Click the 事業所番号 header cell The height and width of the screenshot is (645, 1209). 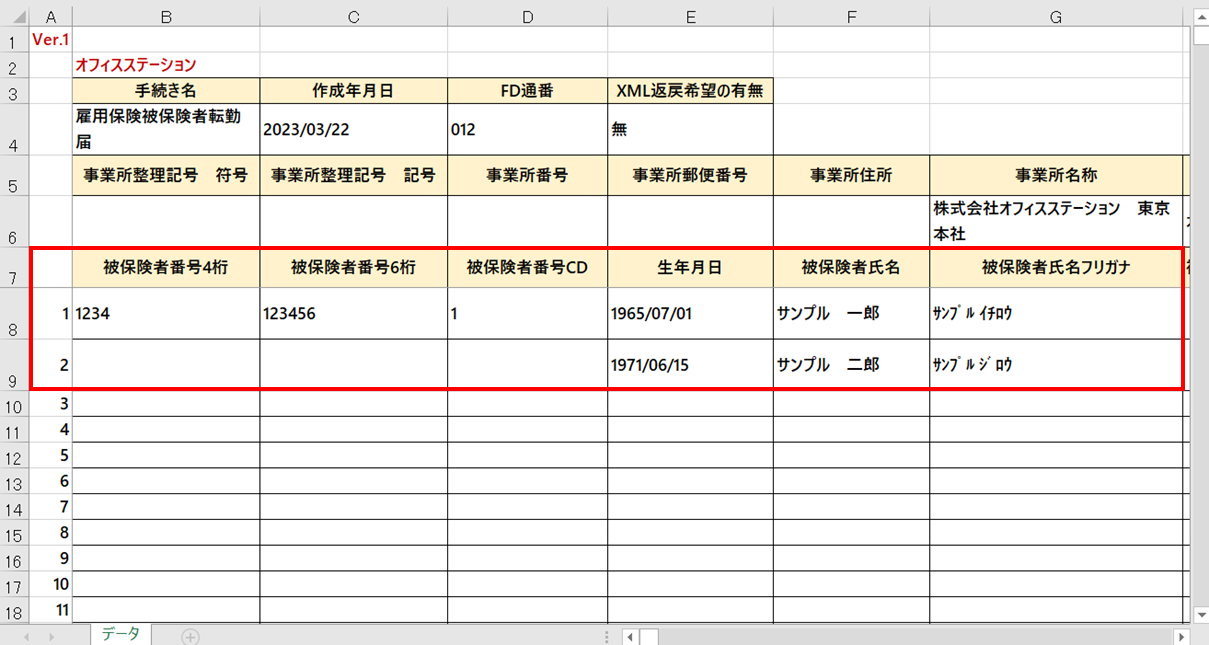[x=527, y=175]
